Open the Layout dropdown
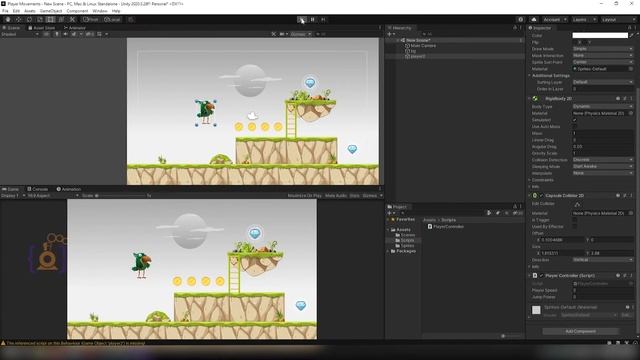 [618, 20]
